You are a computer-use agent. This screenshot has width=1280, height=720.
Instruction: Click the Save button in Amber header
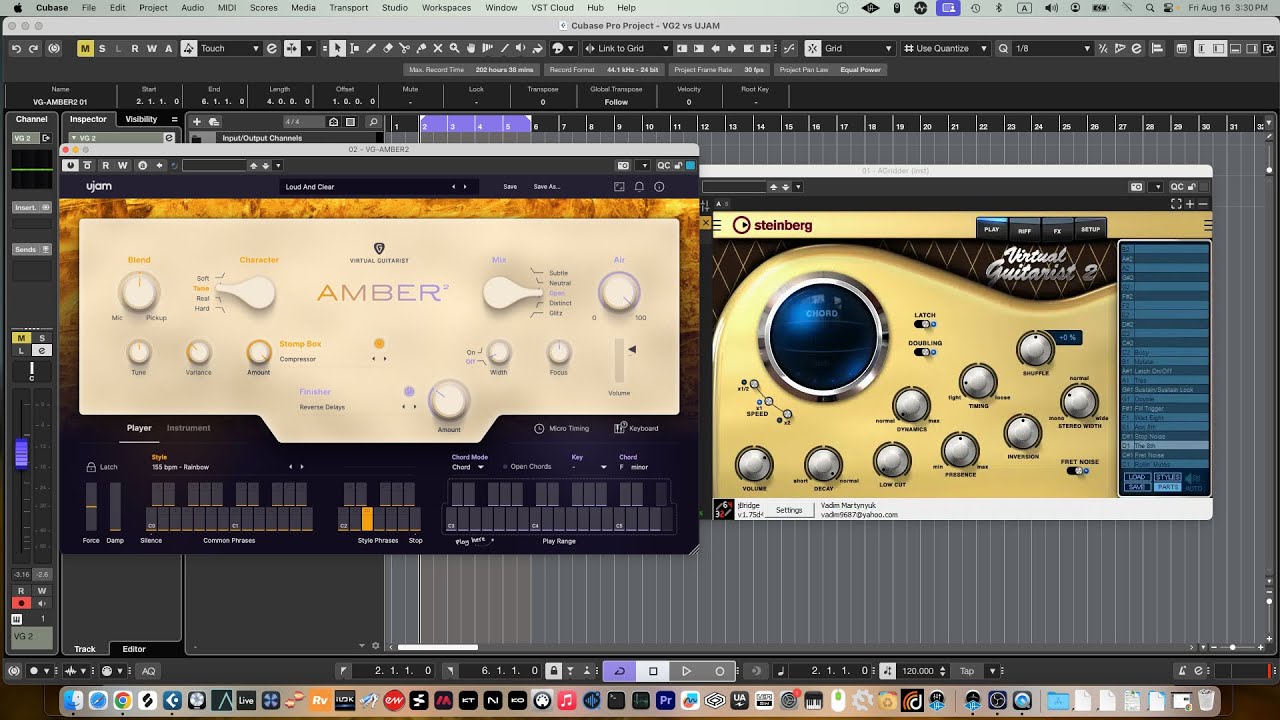(510, 187)
